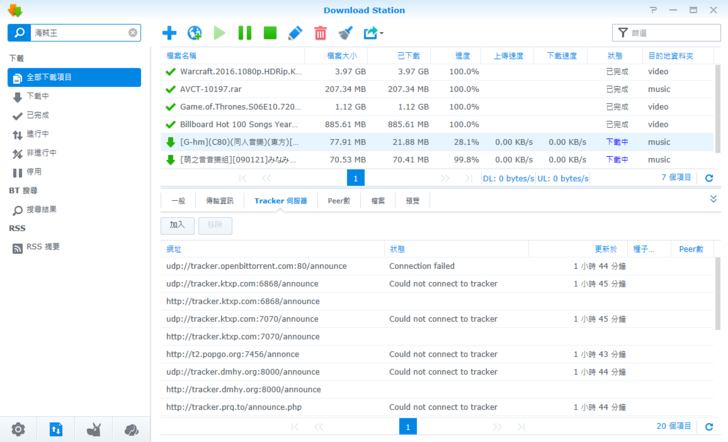Click the red trash delete icon
This screenshot has width=728, height=442.
click(320, 33)
